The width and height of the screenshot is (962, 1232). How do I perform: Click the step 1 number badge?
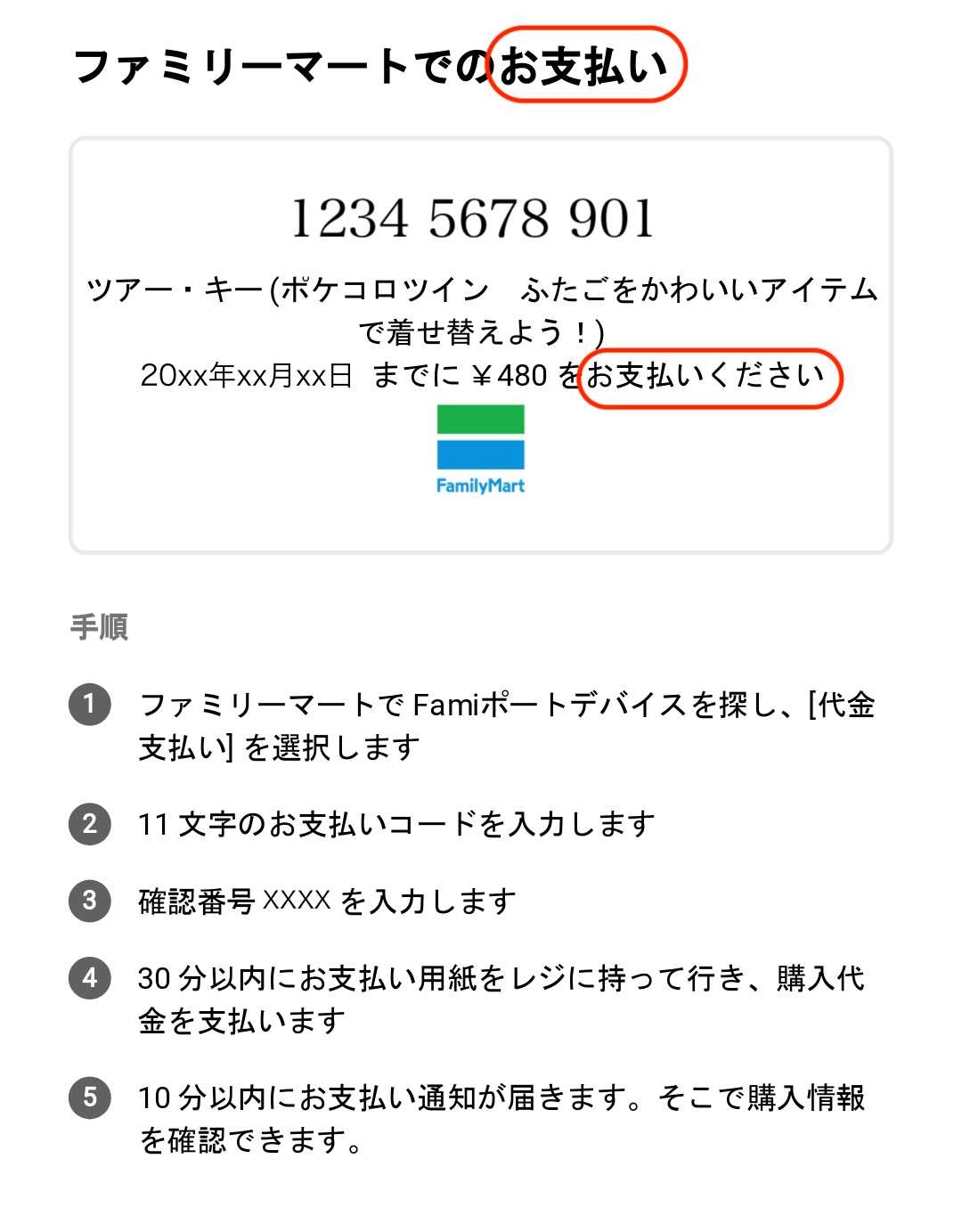90,705
